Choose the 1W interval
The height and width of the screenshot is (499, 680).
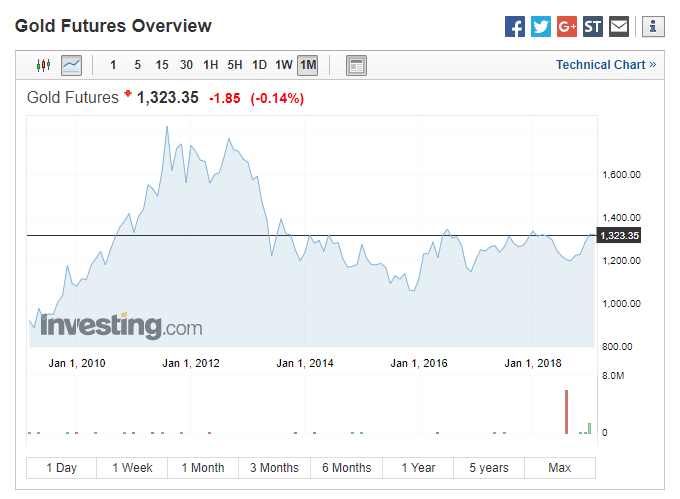(x=284, y=66)
